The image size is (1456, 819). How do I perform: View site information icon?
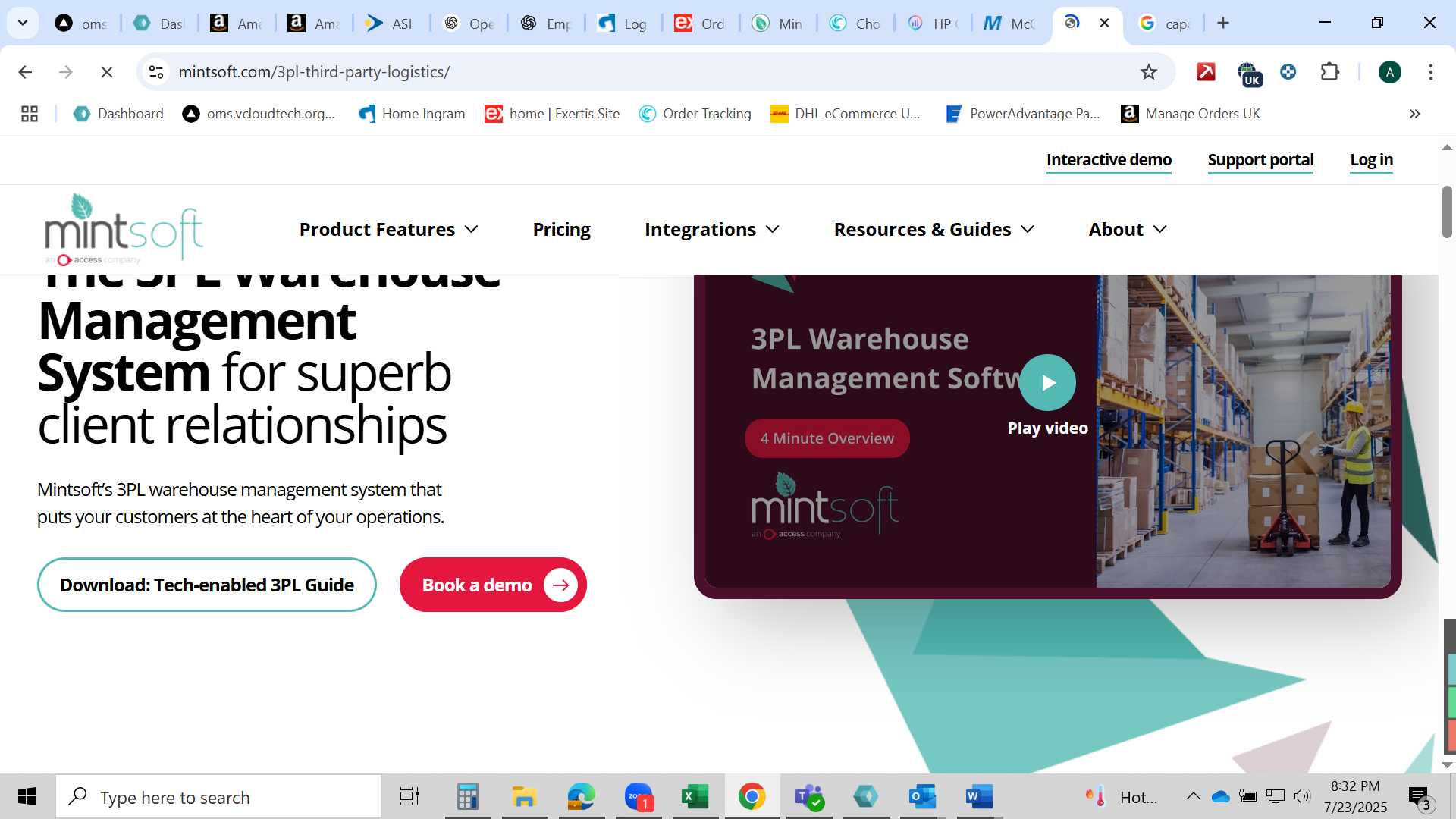pyautogui.click(x=156, y=72)
